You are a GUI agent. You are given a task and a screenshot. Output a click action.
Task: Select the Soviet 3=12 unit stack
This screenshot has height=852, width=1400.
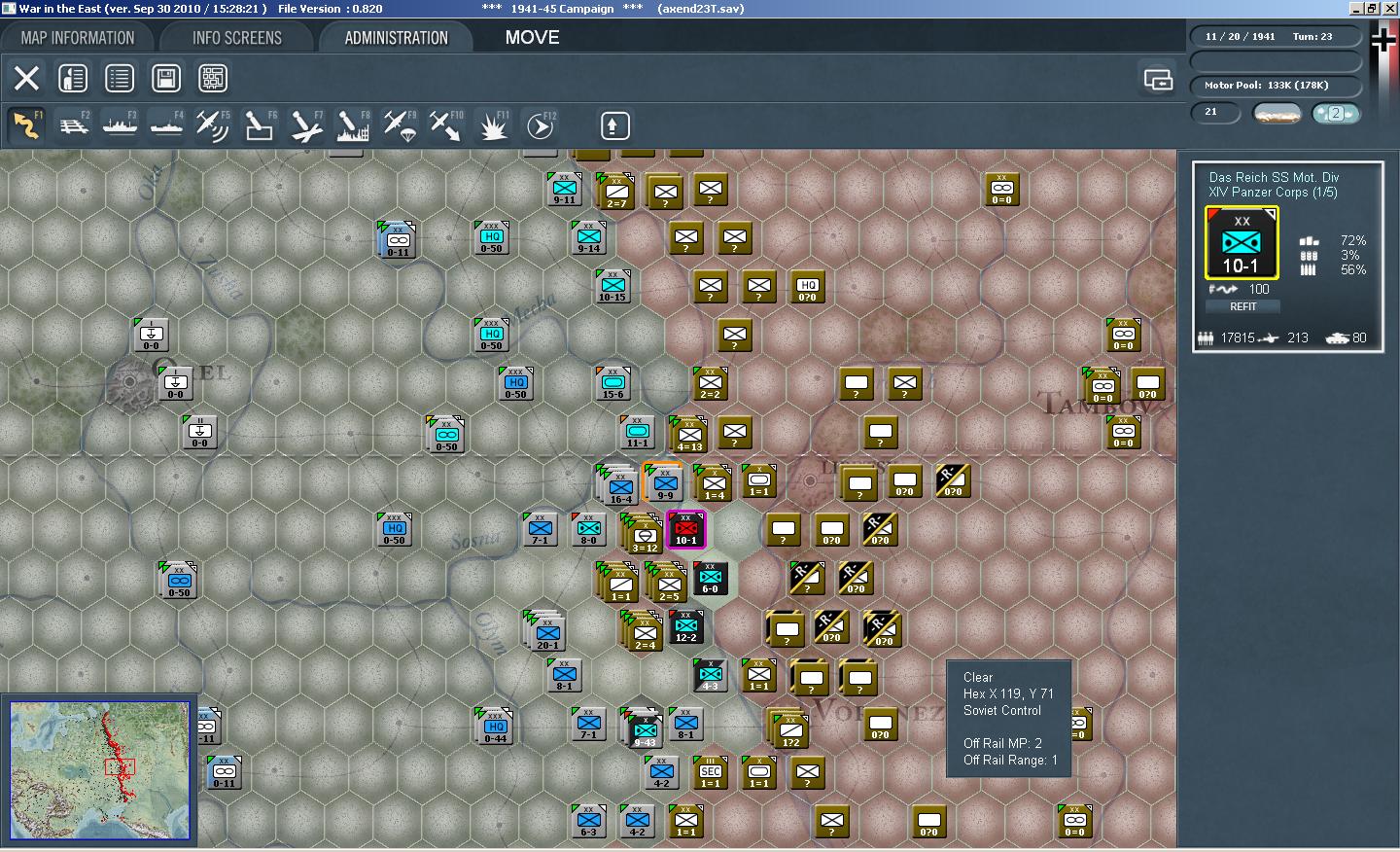[x=644, y=534]
